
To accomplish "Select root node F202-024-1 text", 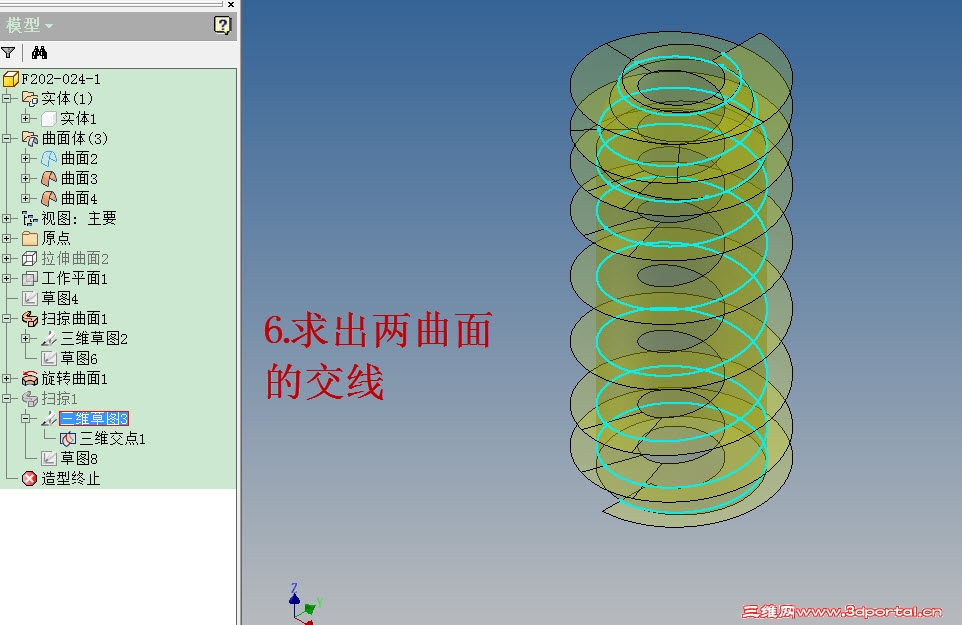I will tap(61, 79).
